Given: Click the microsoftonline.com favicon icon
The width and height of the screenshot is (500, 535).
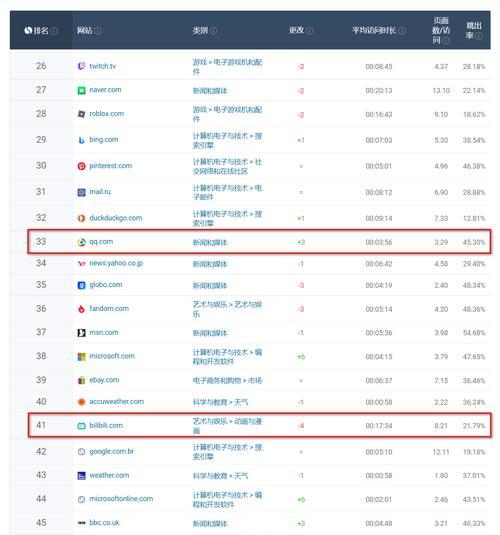Looking at the screenshot, I should point(81,499).
